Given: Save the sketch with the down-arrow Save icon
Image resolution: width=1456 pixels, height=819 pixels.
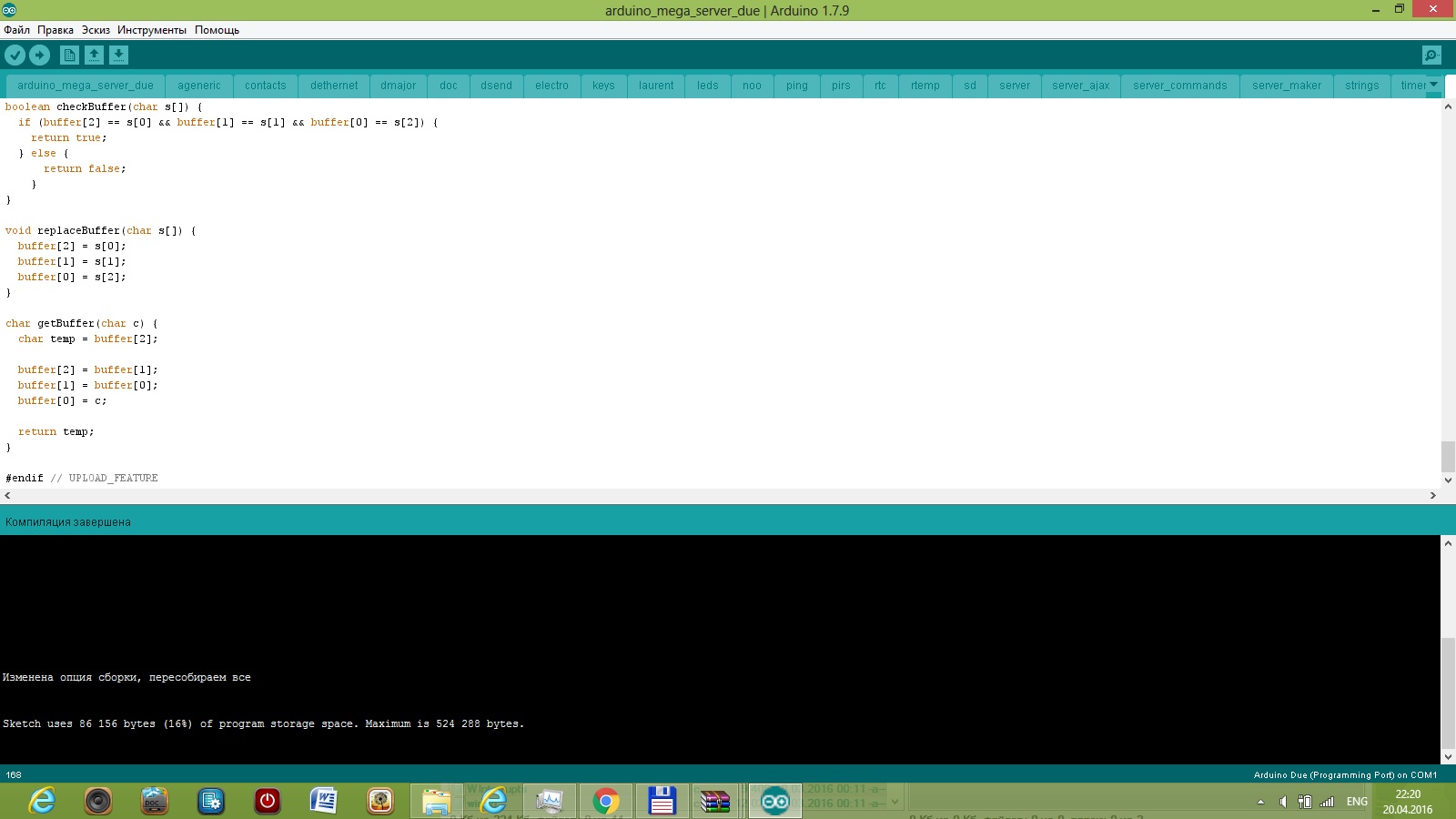Looking at the screenshot, I should coord(118,56).
